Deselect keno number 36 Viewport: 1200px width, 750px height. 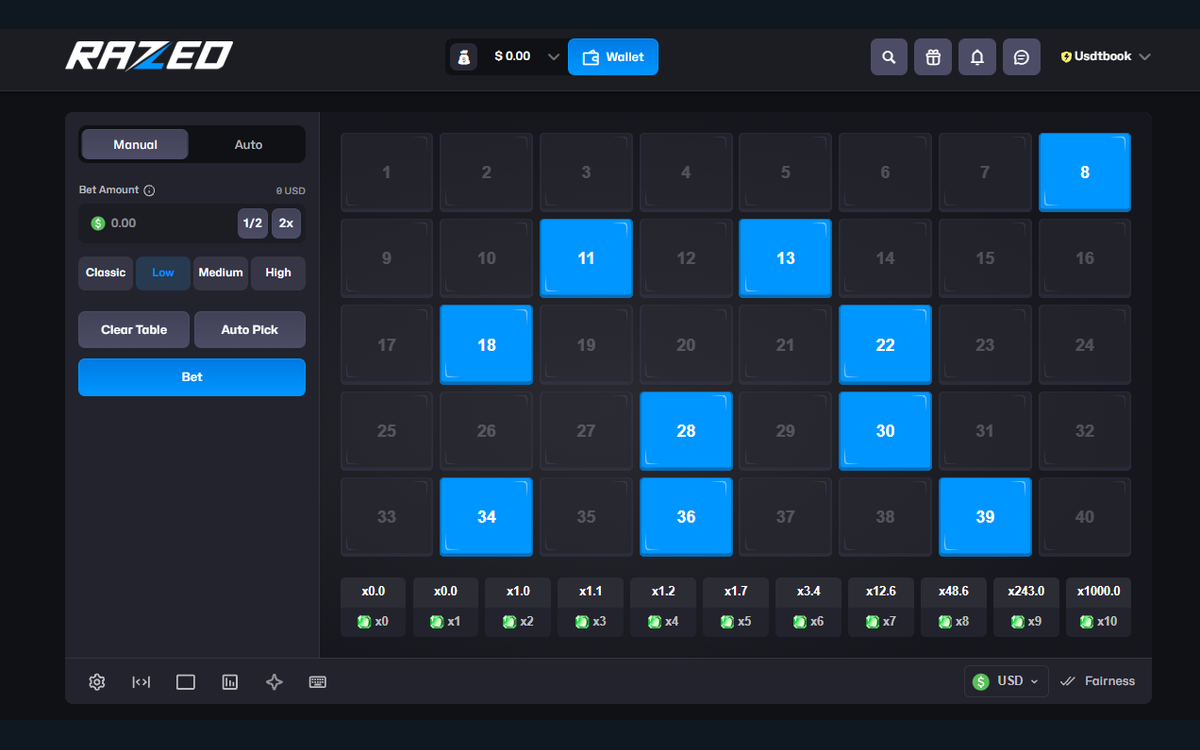click(x=686, y=517)
